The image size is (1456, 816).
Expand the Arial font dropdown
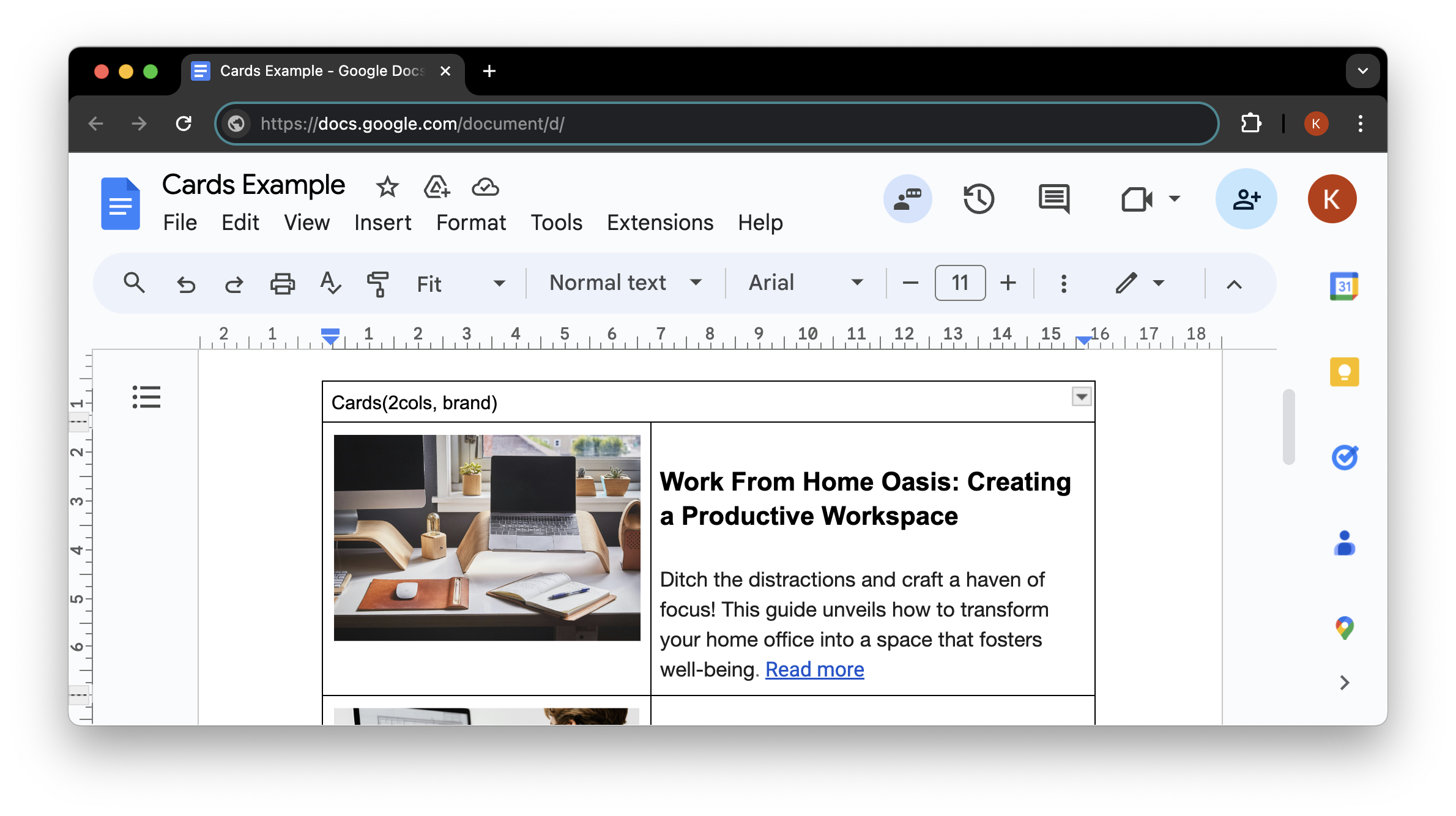tap(805, 283)
